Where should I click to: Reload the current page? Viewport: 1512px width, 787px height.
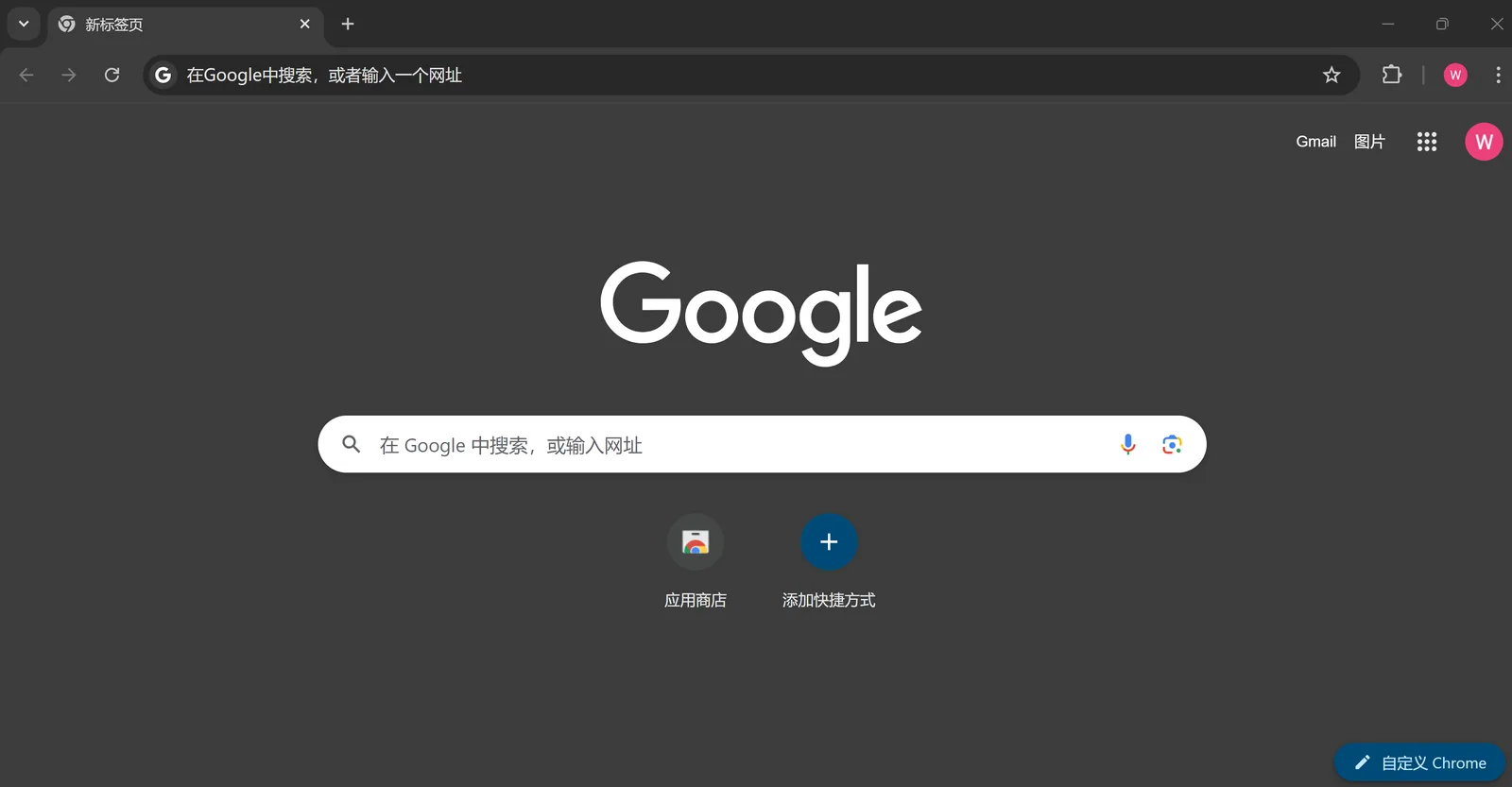(112, 75)
